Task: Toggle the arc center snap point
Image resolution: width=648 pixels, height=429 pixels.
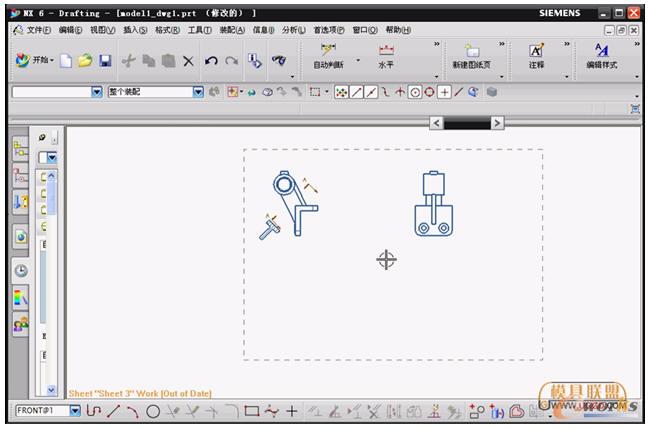Action: [x=414, y=92]
